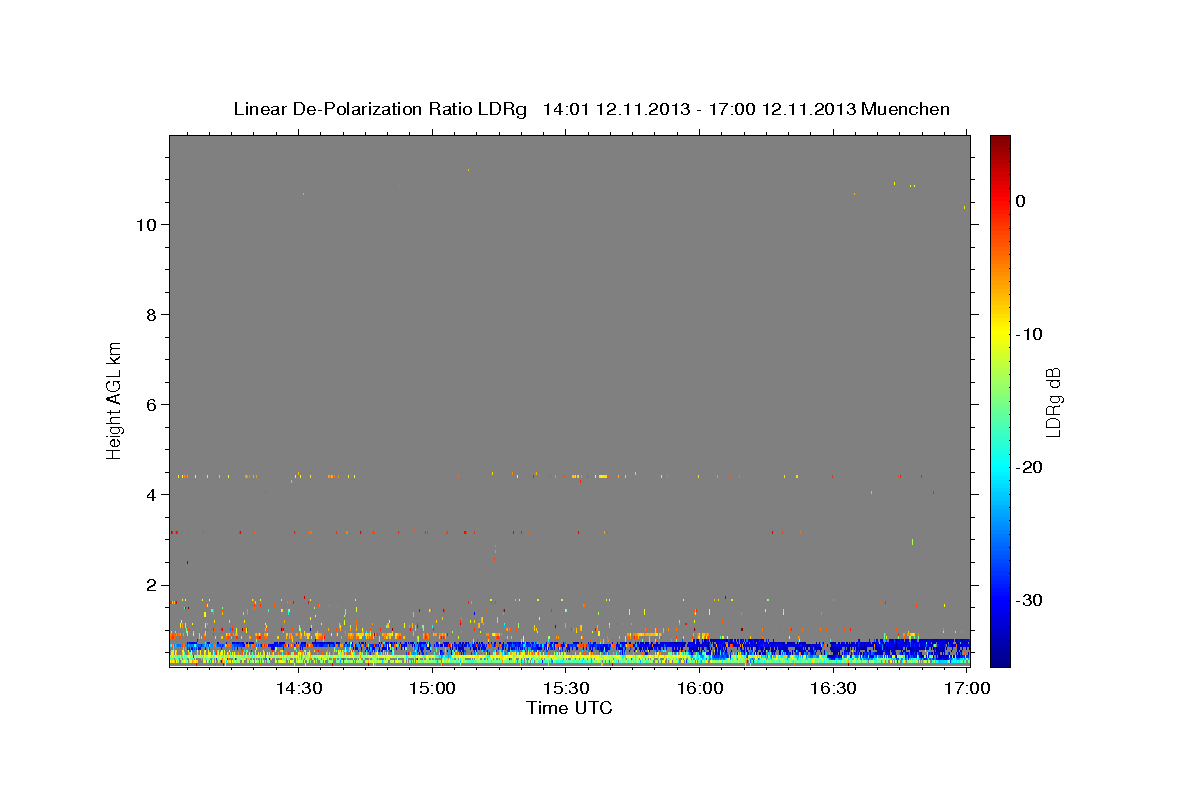
Task: Click the colorbar tick label "-30"
Action: click(x=1029, y=600)
